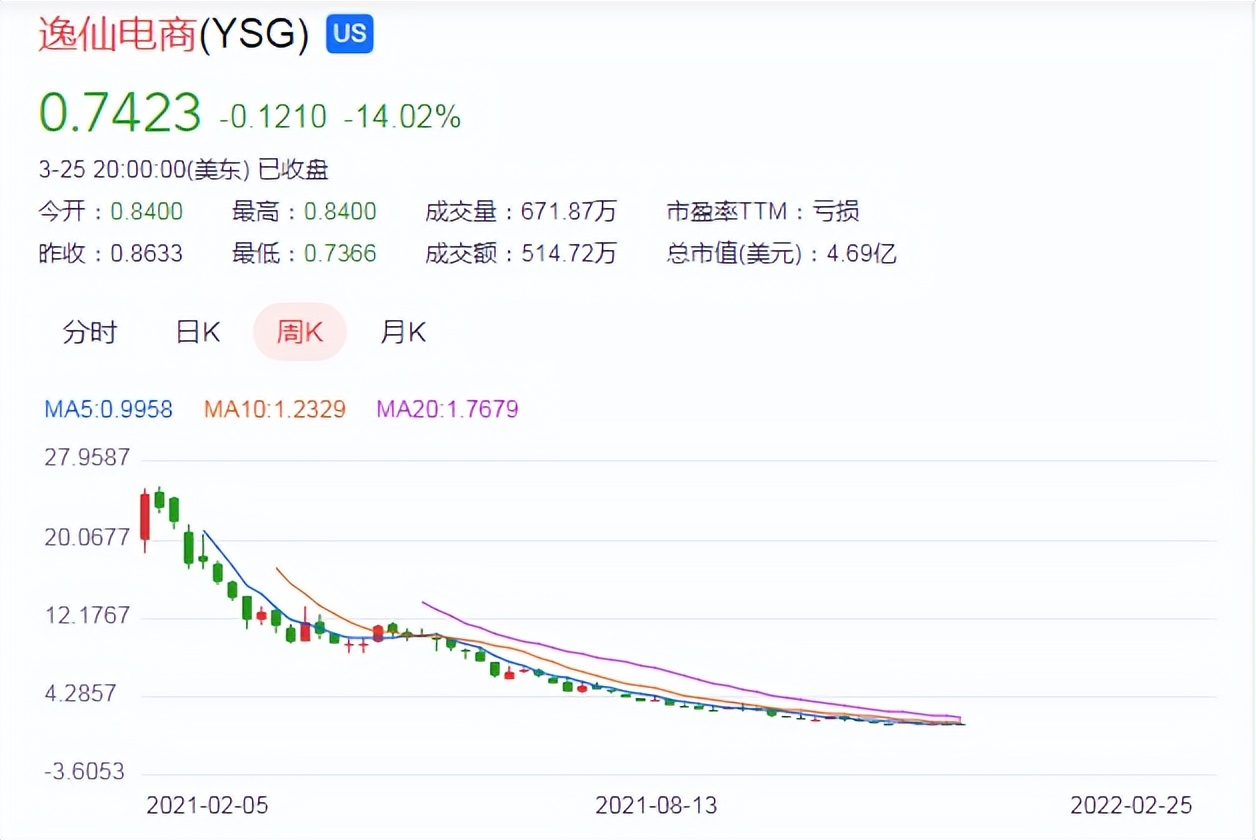Viewport: 1256px width, 840px height.
Task: Switch to the 月K chart tab
Action: coord(403,332)
